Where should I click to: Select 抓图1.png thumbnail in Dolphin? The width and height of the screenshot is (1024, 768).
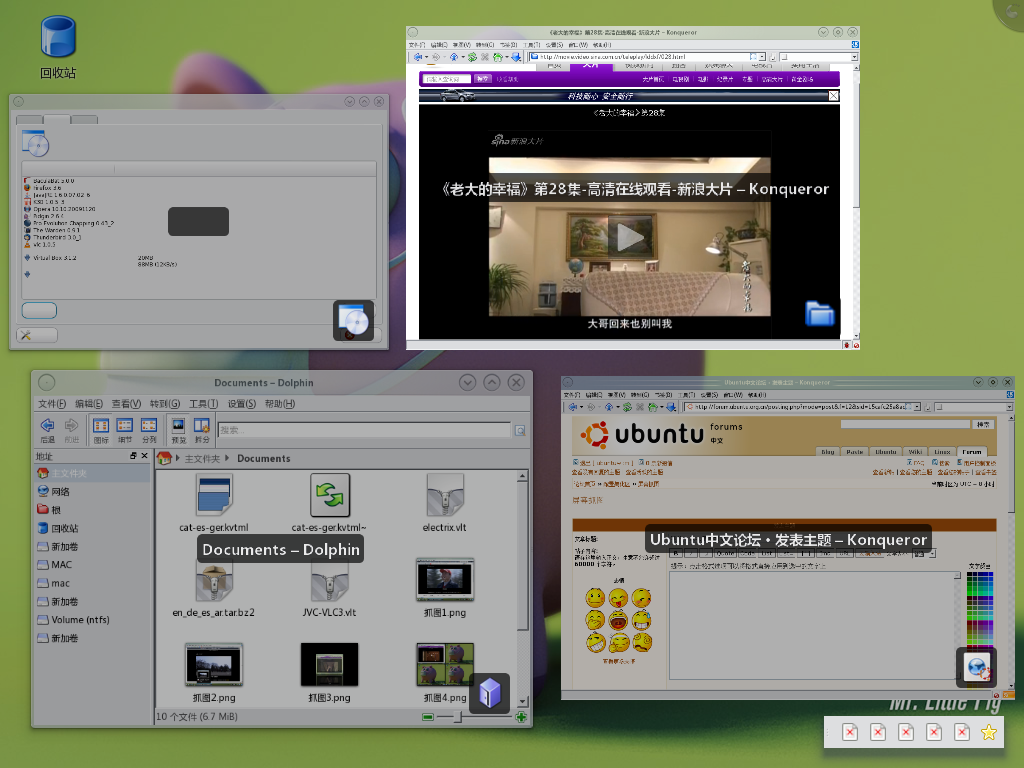coord(445,588)
